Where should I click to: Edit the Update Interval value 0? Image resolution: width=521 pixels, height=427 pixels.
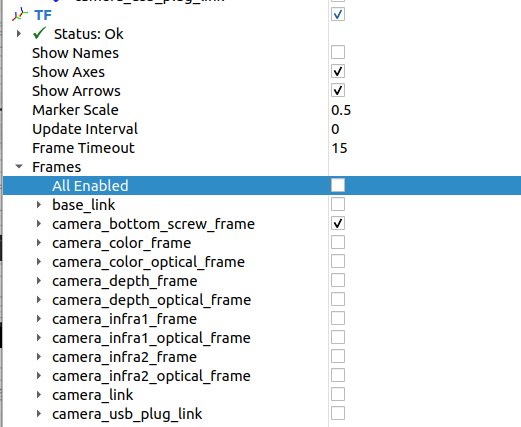335,129
